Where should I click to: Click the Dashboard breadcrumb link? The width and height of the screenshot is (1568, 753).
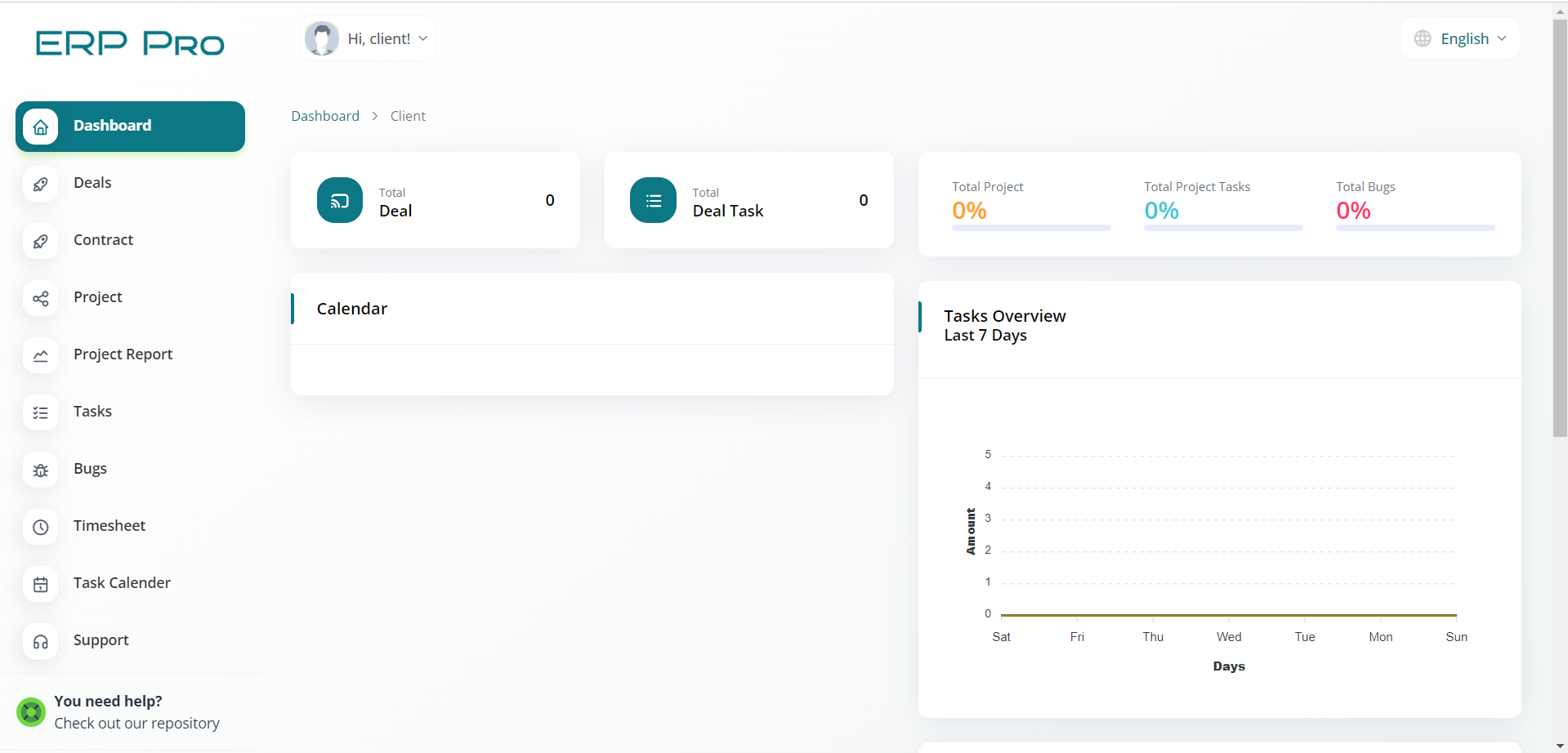tap(325, 116)
